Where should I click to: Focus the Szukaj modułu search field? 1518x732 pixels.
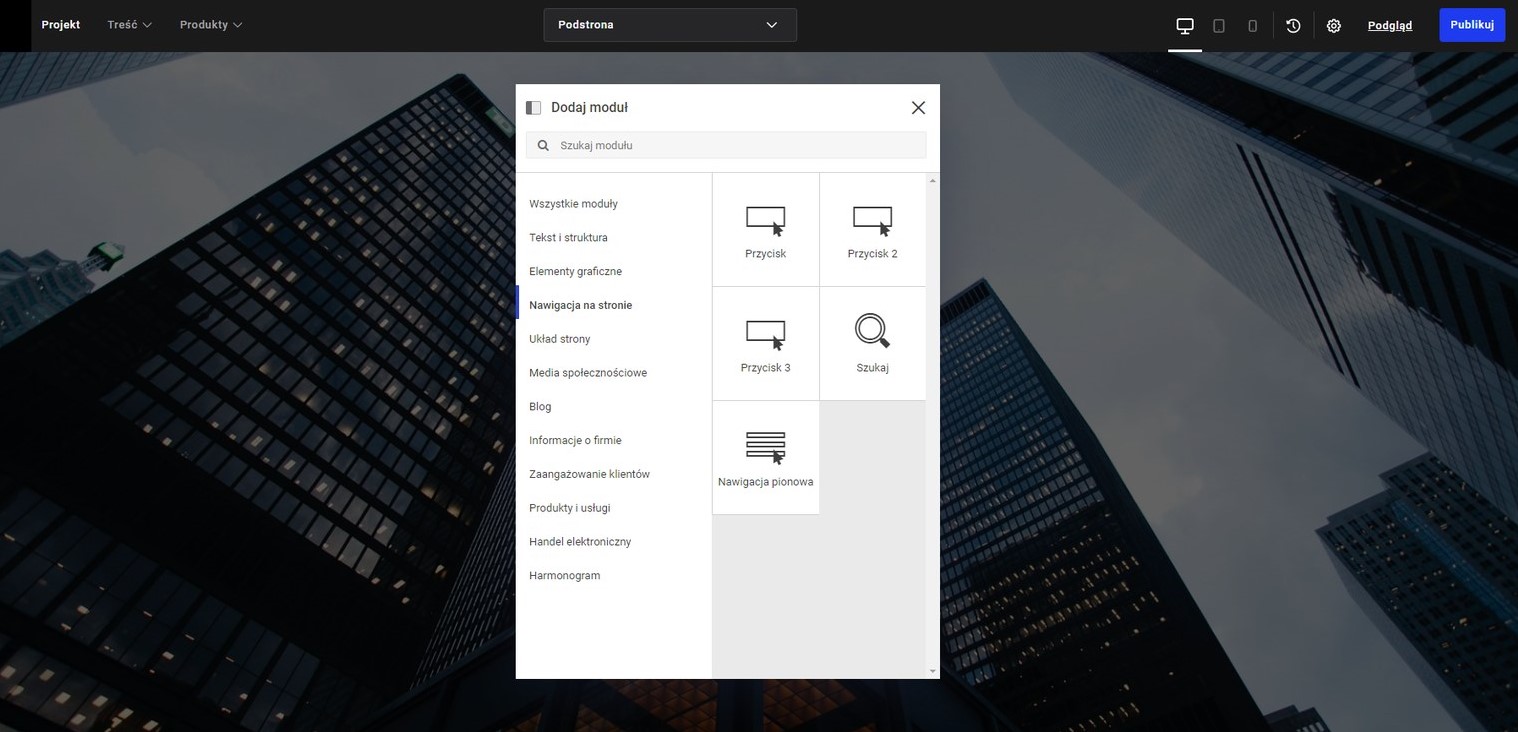pos(726,145)
